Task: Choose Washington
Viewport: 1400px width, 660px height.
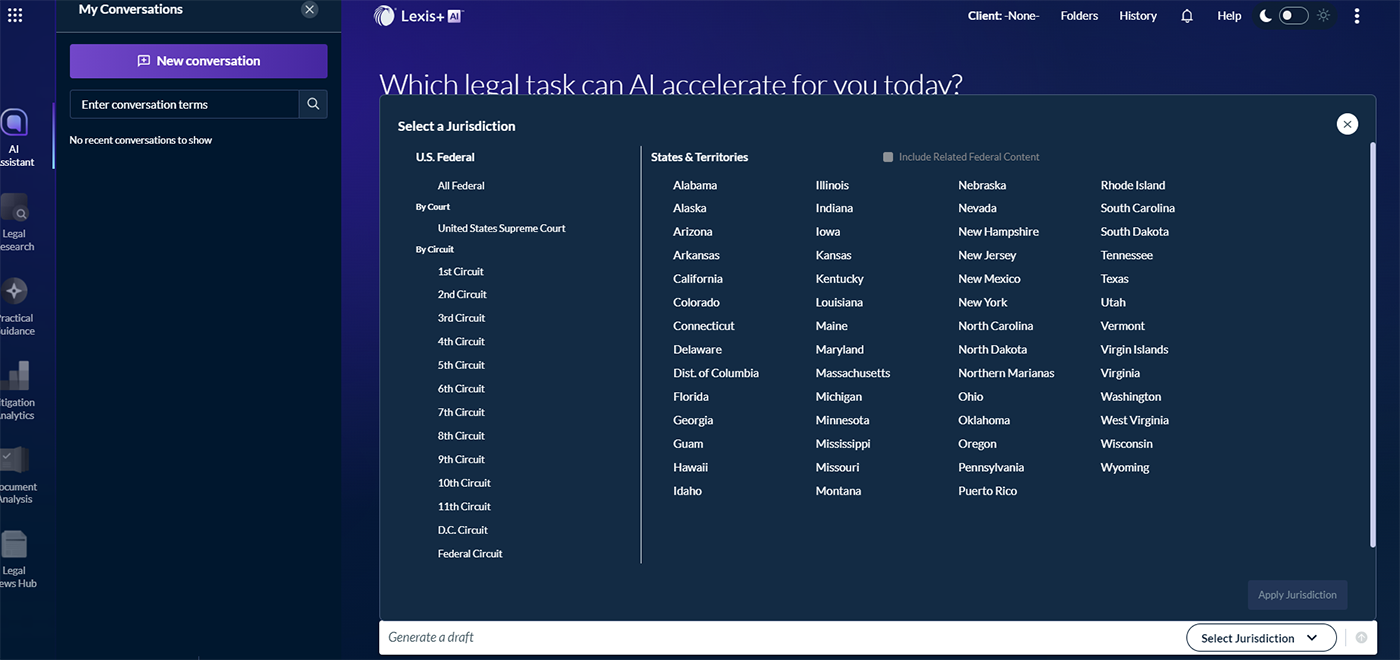Action: coord(1131,397)
